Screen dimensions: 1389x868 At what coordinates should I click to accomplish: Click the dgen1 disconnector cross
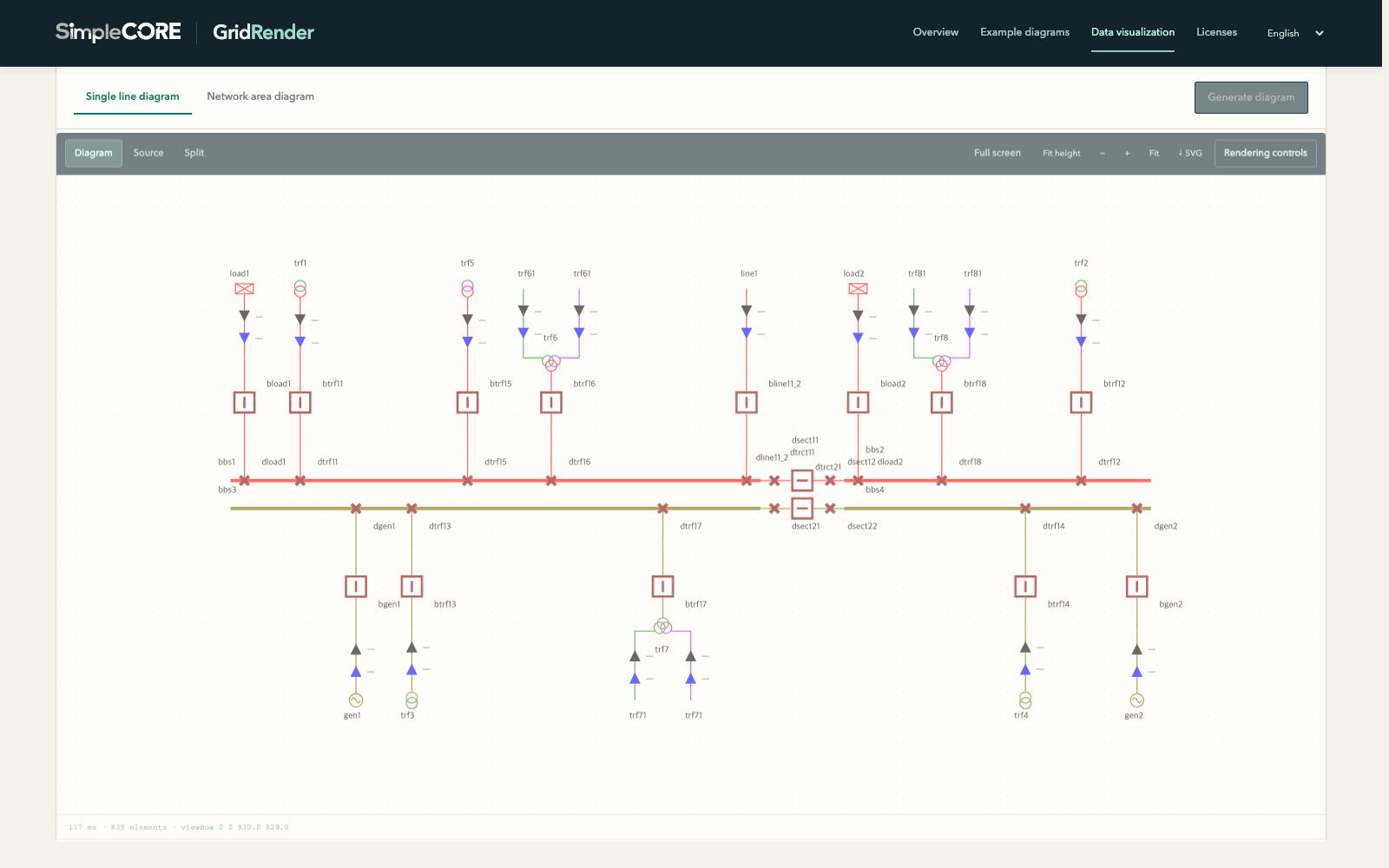point(356,509)
